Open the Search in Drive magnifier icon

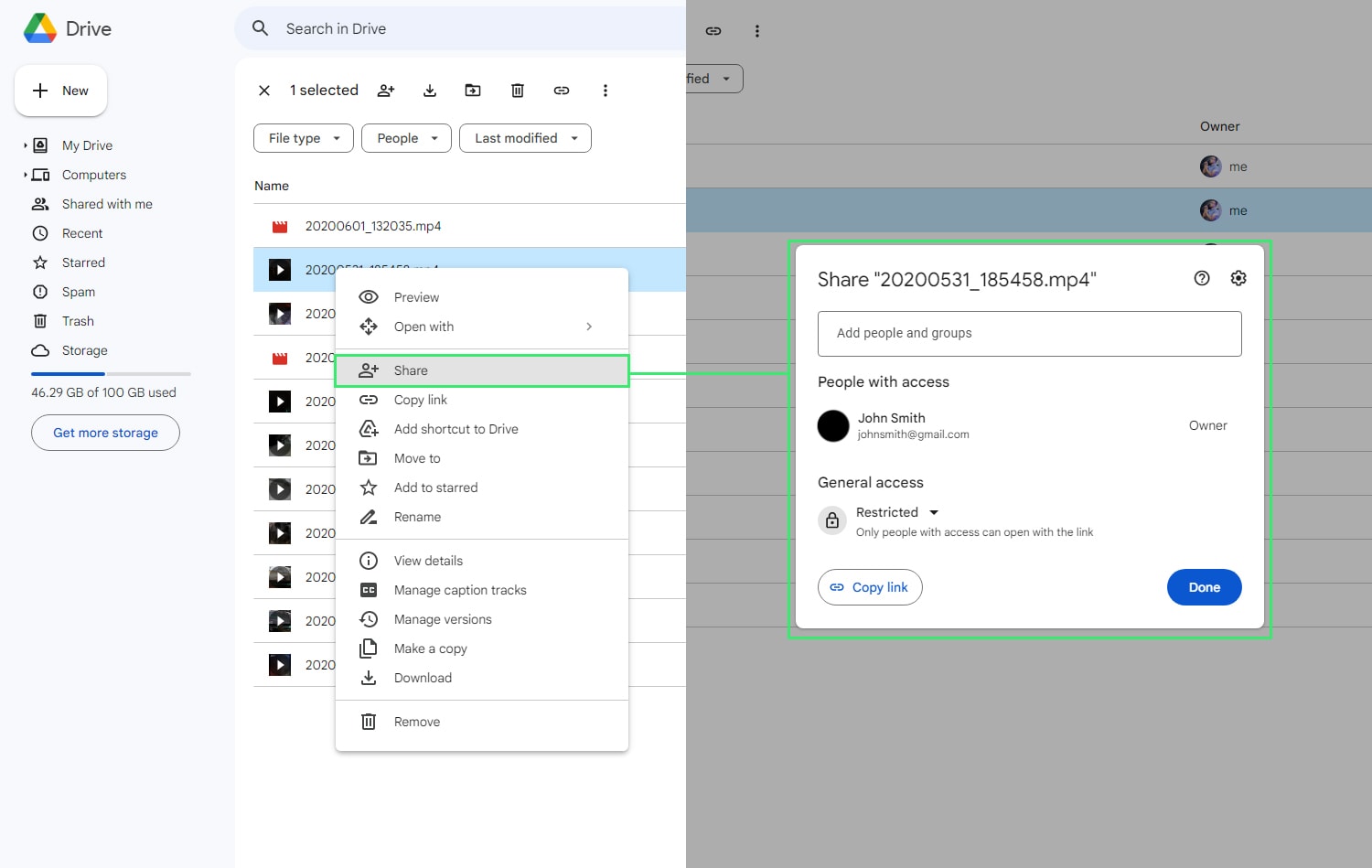(x=260, y=28)
